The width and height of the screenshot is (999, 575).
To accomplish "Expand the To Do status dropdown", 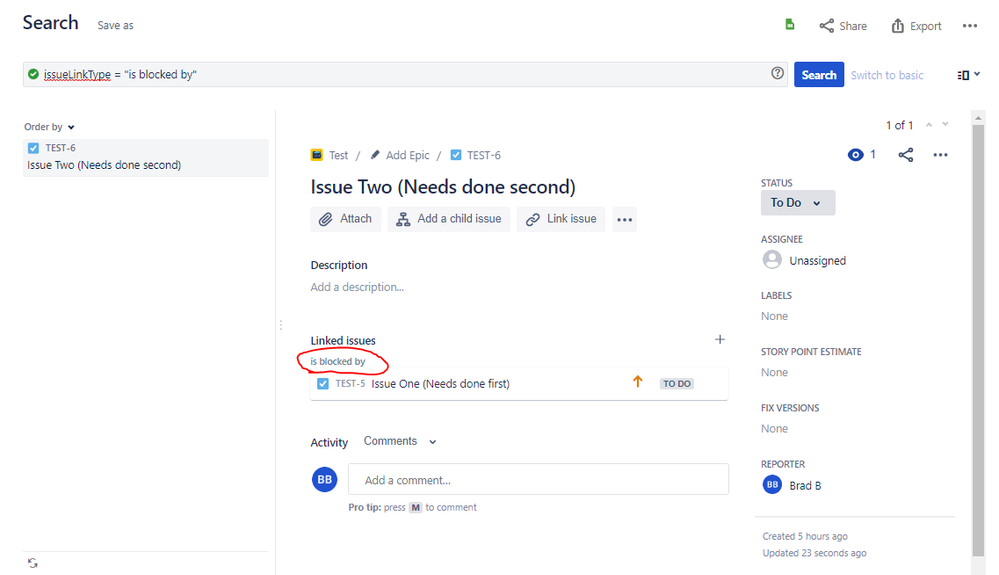I will [x=797, y=203].
